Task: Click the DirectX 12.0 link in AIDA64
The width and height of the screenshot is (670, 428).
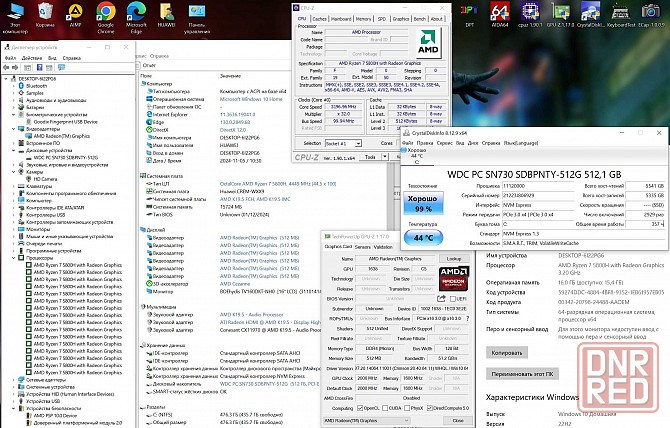Action: click(x=233, y=130)
